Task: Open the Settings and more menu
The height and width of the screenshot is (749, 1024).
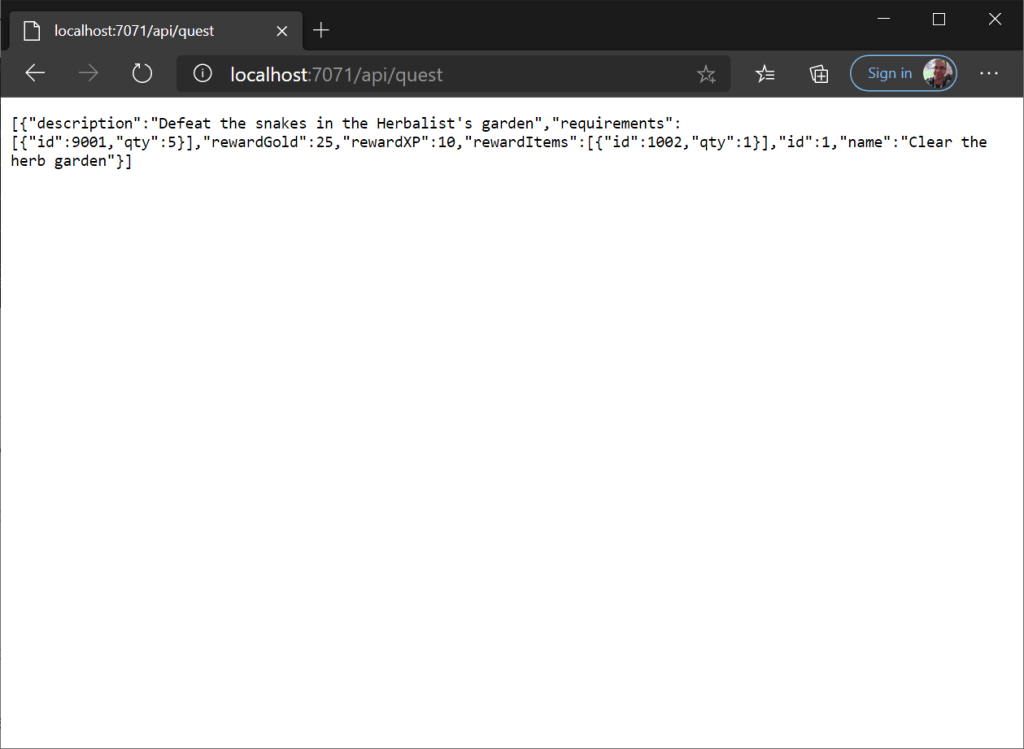Action: pyautogui.click(x=989, y=73)
